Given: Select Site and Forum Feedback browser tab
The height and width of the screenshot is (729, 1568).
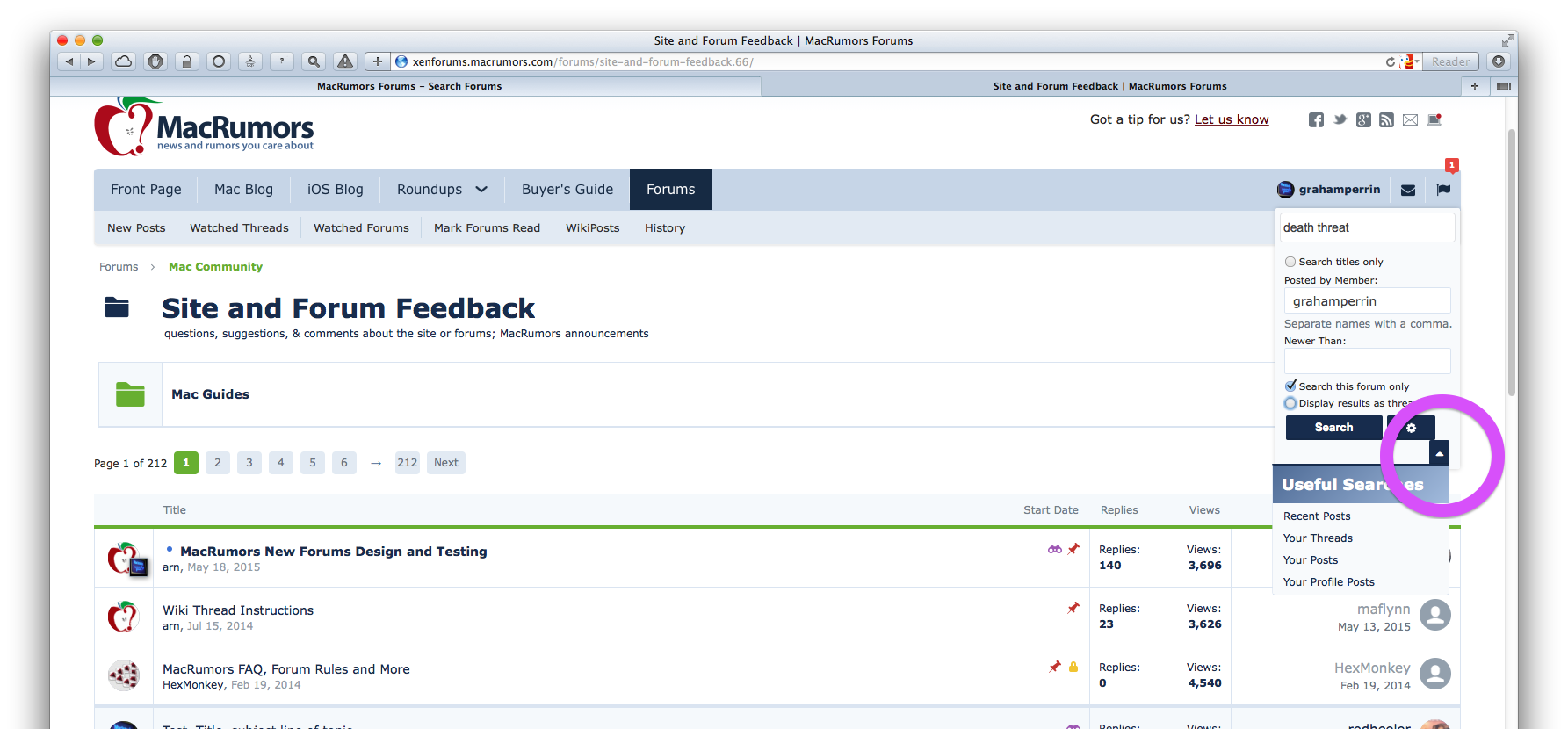Looking at the screenshot, I should click(1109, 86).
